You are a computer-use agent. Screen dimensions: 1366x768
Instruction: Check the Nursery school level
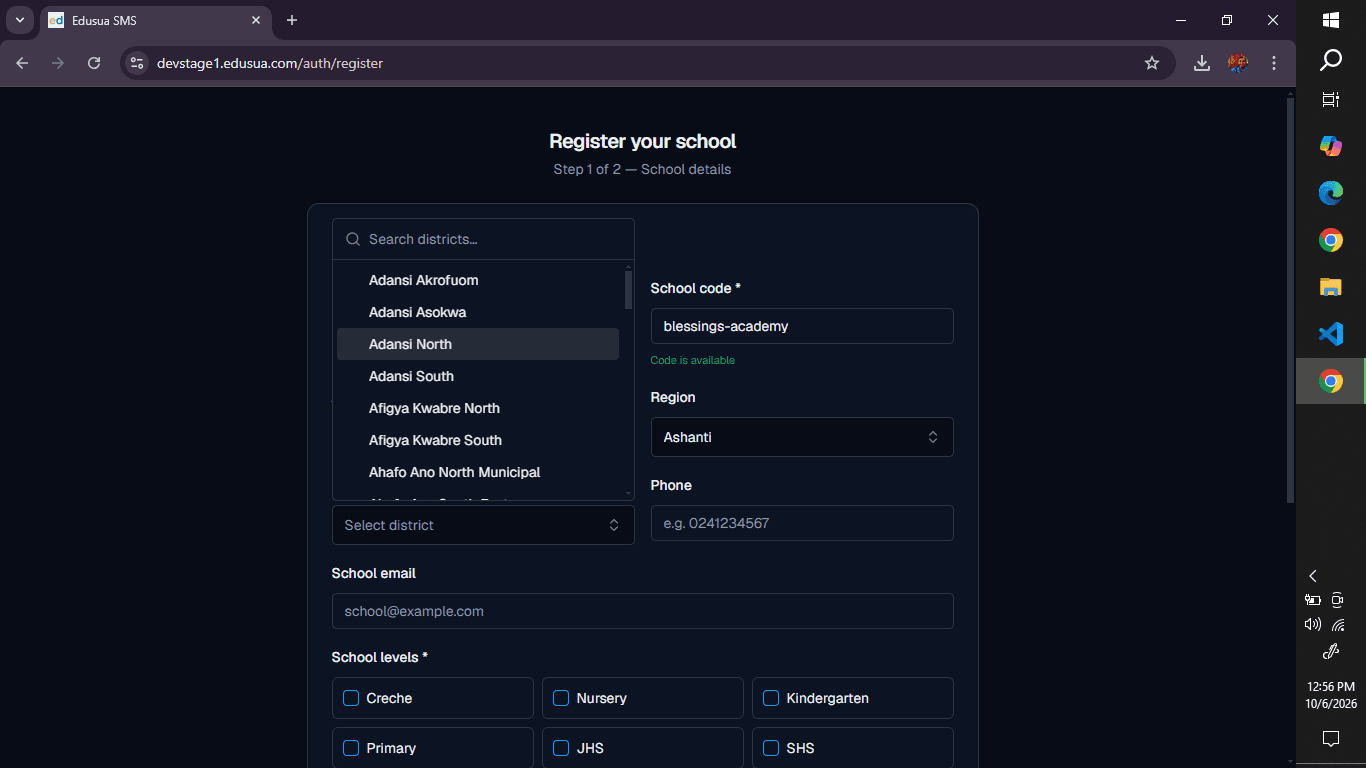point(561,698)
